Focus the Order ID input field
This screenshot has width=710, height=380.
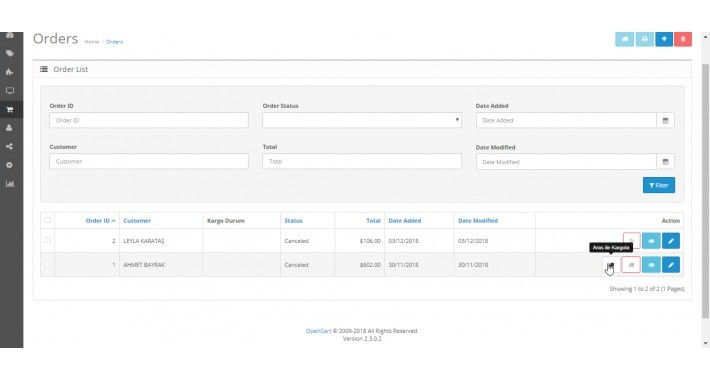click(149, 120)
